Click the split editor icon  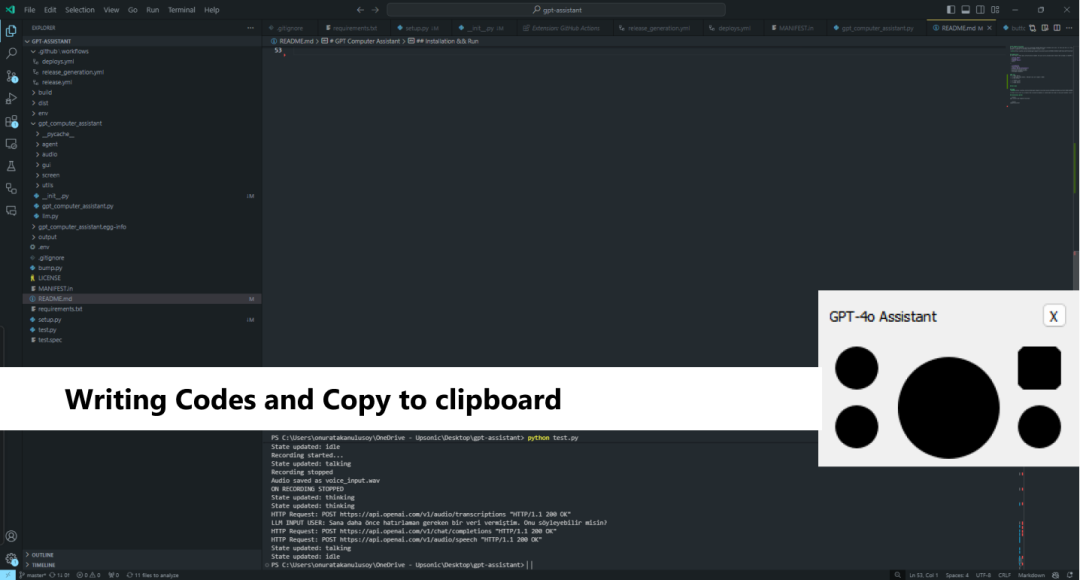pos(1057,28)
